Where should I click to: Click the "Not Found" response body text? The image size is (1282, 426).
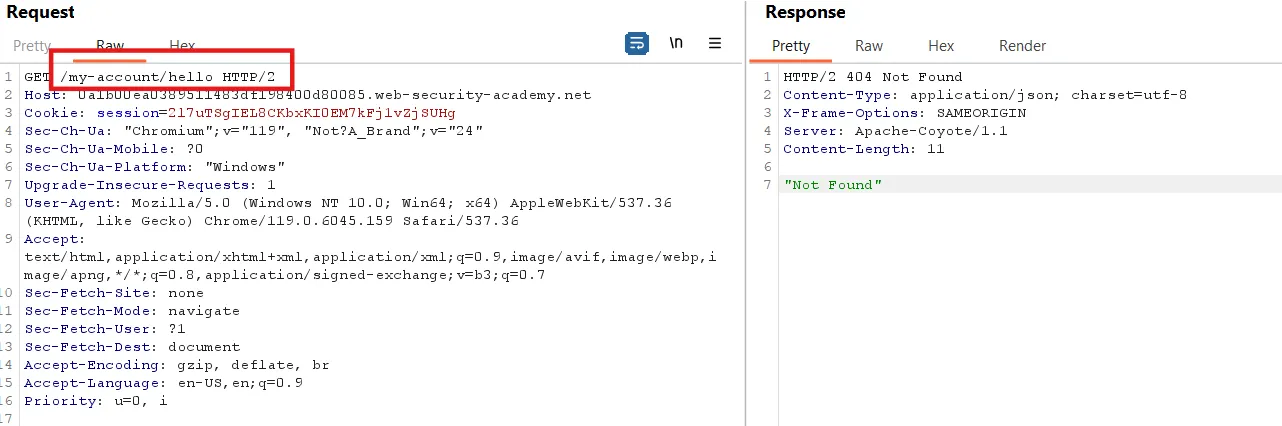pos(832,185)
